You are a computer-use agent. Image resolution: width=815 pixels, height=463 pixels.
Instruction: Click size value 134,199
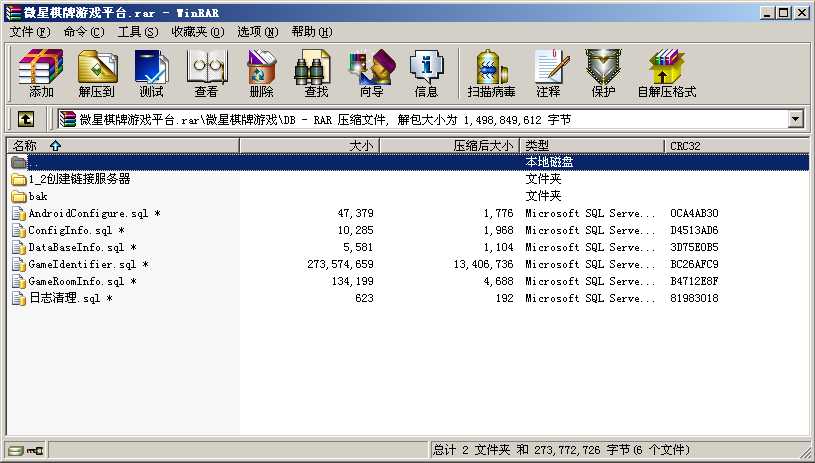pyautogui.click(x=352, y=281)
